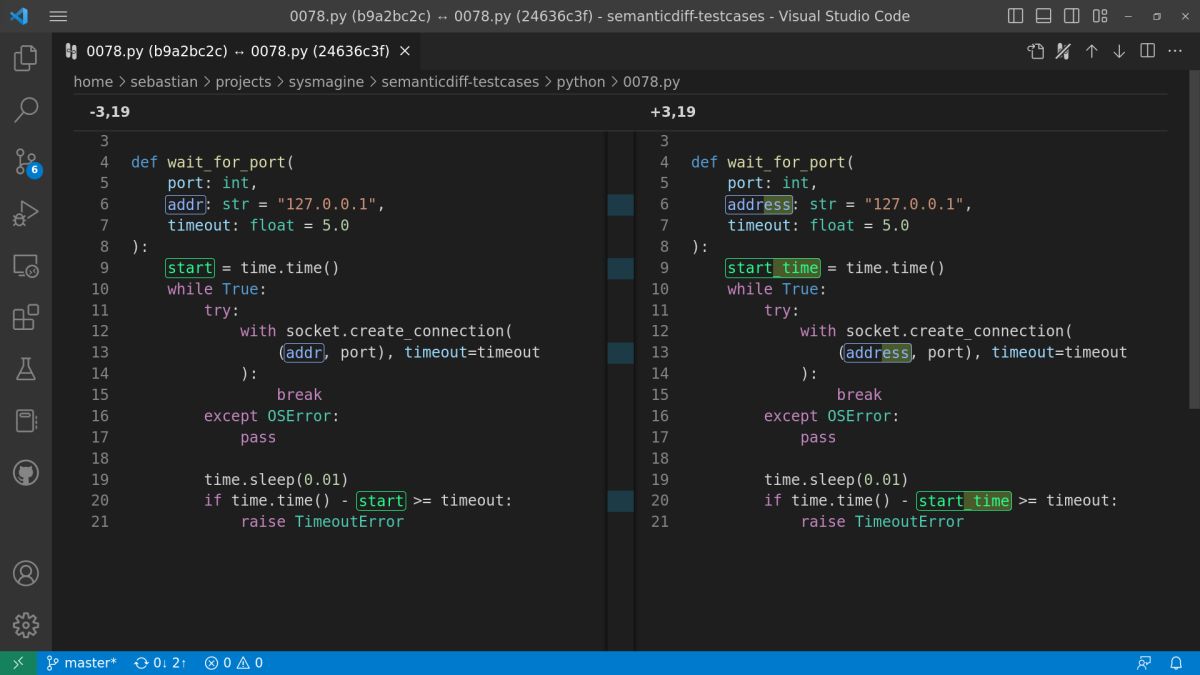Open the Run and Debug view
This screenshot has height=675, width=1200.
coord(26,213)
